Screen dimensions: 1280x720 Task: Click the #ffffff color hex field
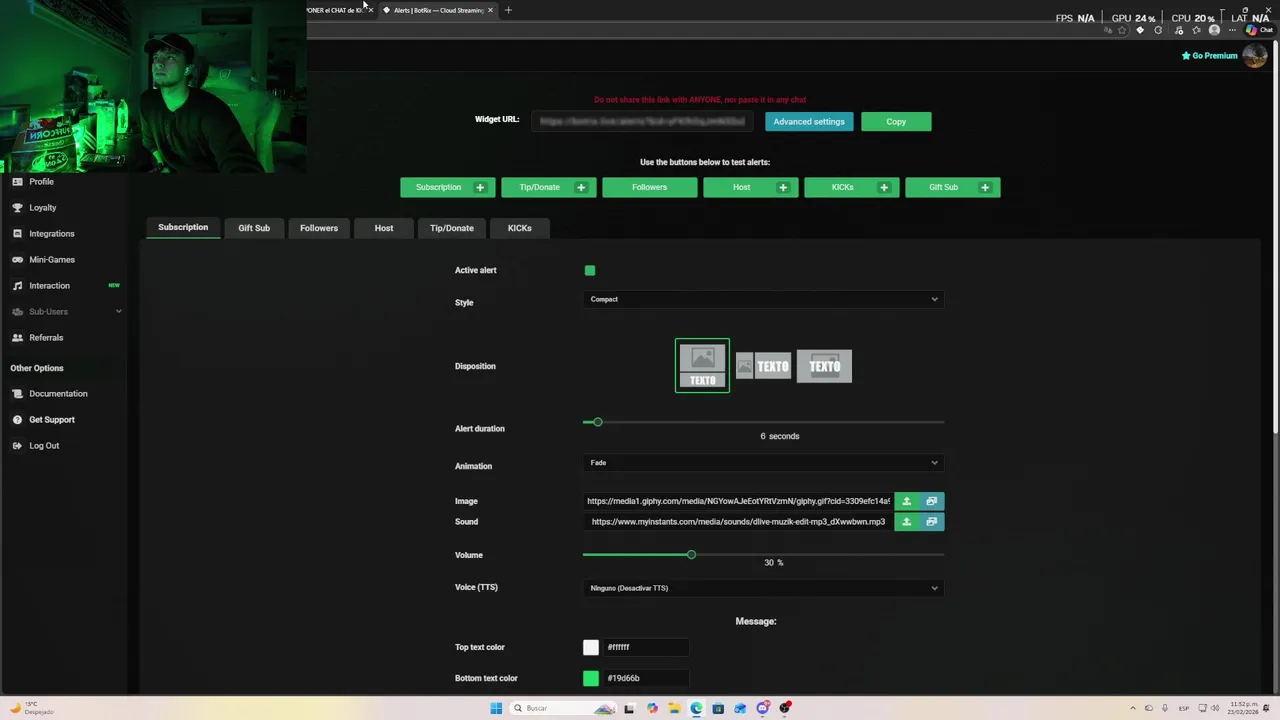click(645, 648)
